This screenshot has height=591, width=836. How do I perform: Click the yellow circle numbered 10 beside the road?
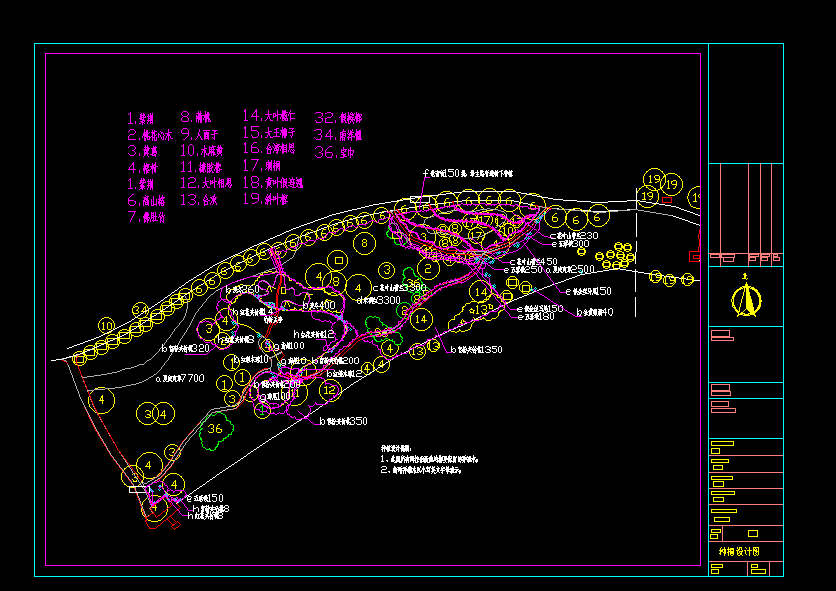(107, 325)
